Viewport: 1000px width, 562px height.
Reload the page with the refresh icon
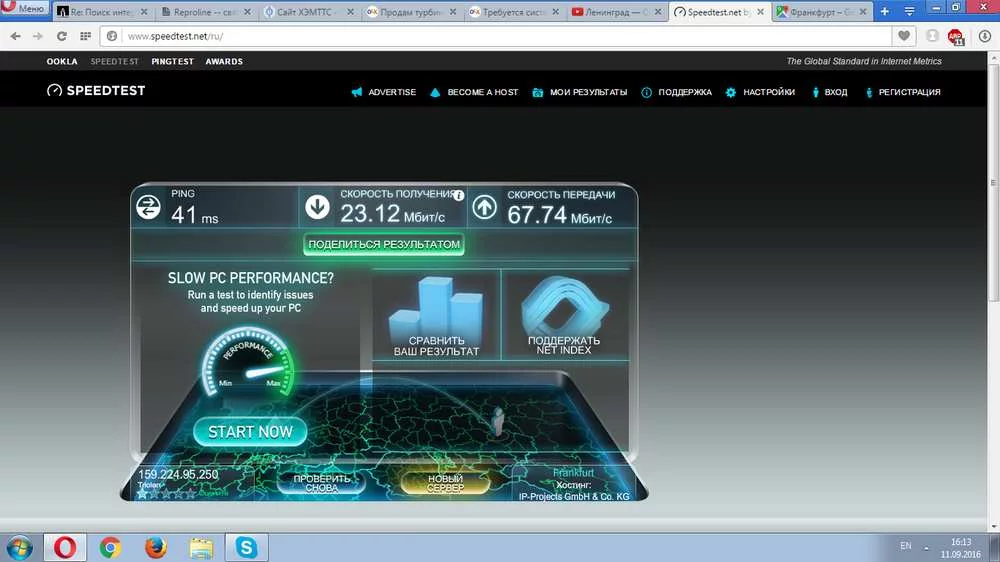click(x=61, y=36)
